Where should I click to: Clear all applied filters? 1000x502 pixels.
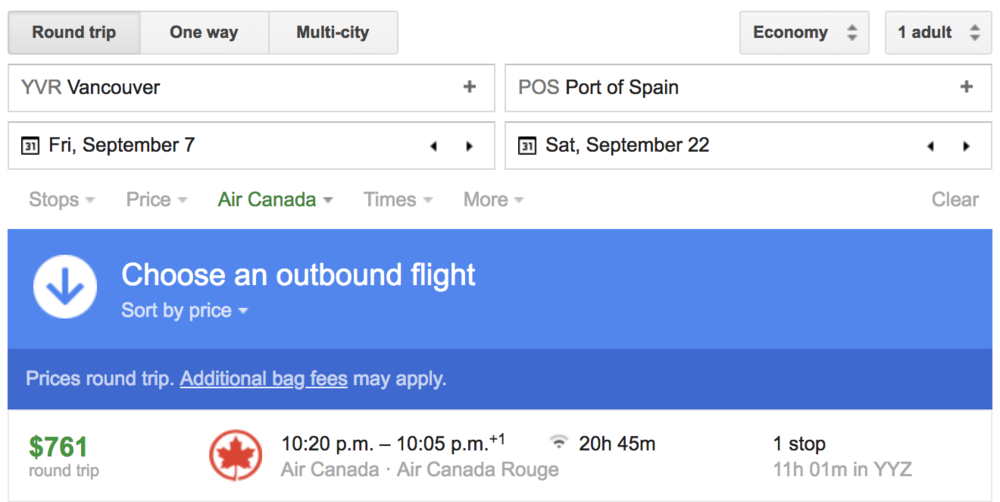click(955, 200)
